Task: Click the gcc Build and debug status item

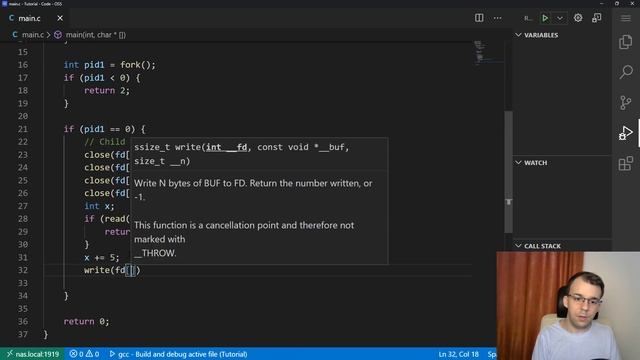Action: point(178,354)
